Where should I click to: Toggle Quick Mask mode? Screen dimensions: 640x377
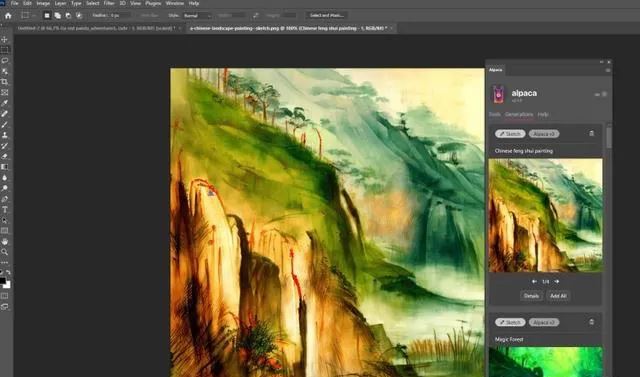pos(4,296)
